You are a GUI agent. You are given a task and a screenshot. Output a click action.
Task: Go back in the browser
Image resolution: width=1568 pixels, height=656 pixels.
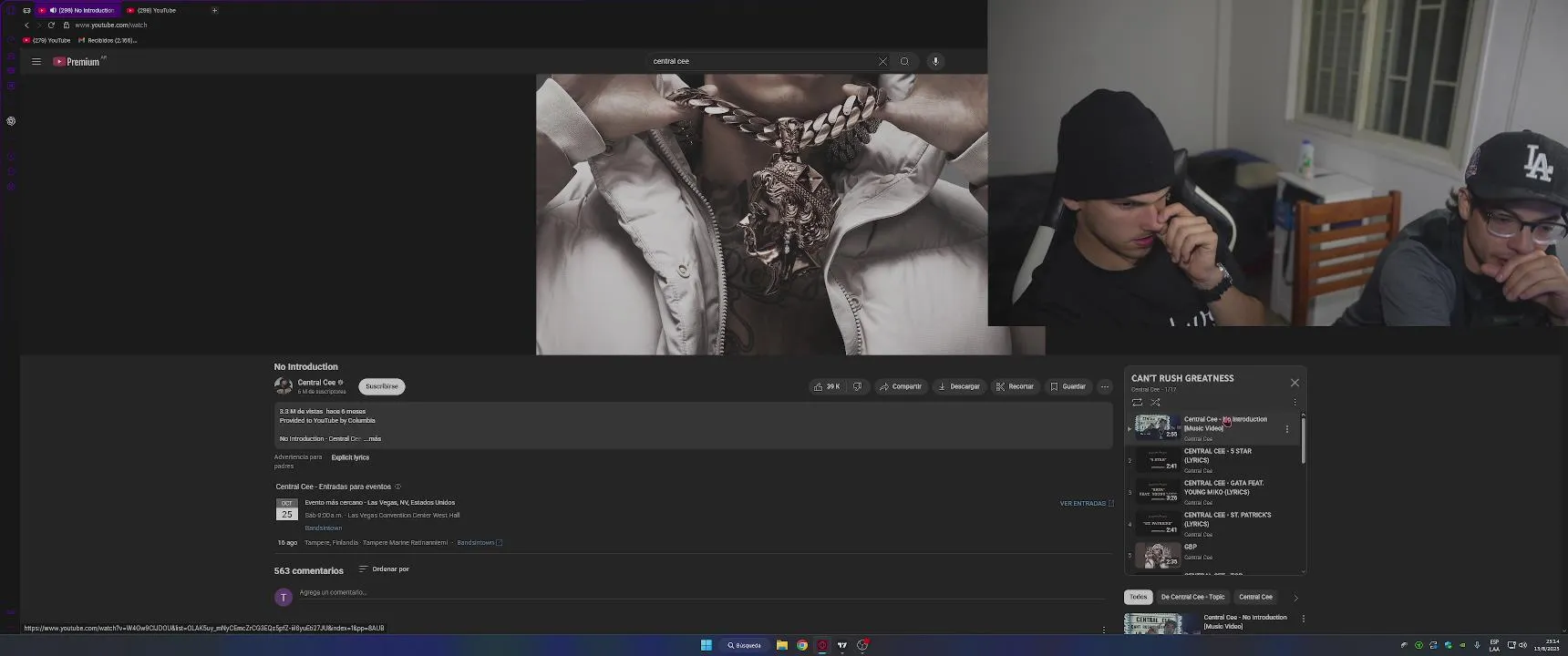coord(26,26)
